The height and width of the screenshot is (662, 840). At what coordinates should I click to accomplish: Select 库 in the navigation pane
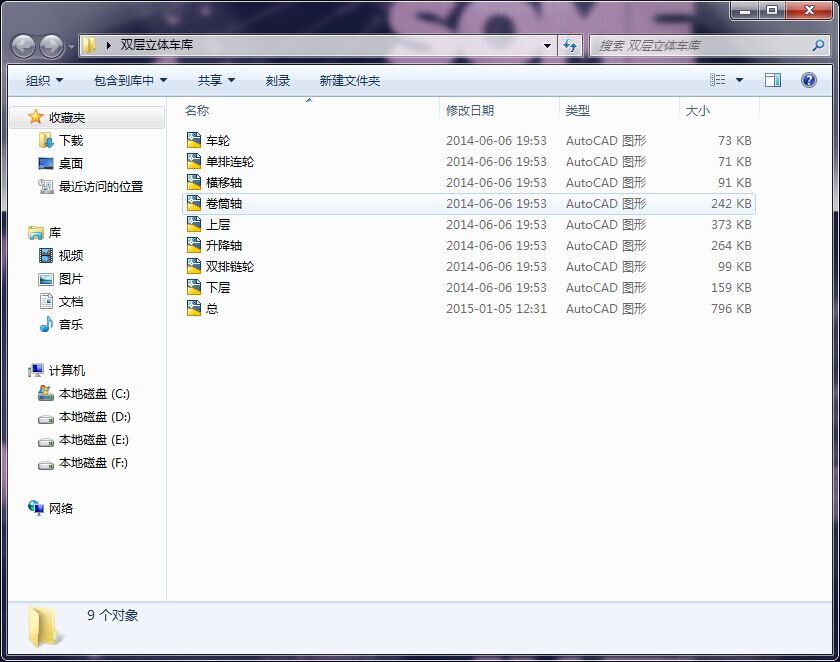coord(45,232)
